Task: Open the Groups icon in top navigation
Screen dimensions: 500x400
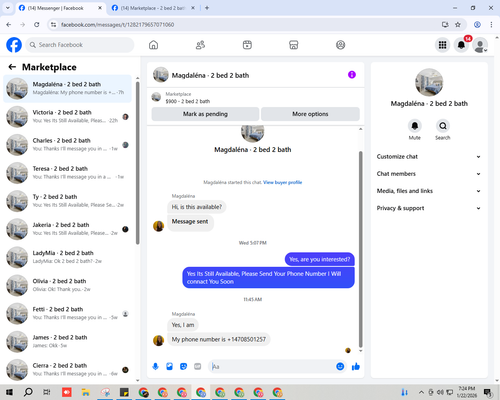Action: (340, 45)
